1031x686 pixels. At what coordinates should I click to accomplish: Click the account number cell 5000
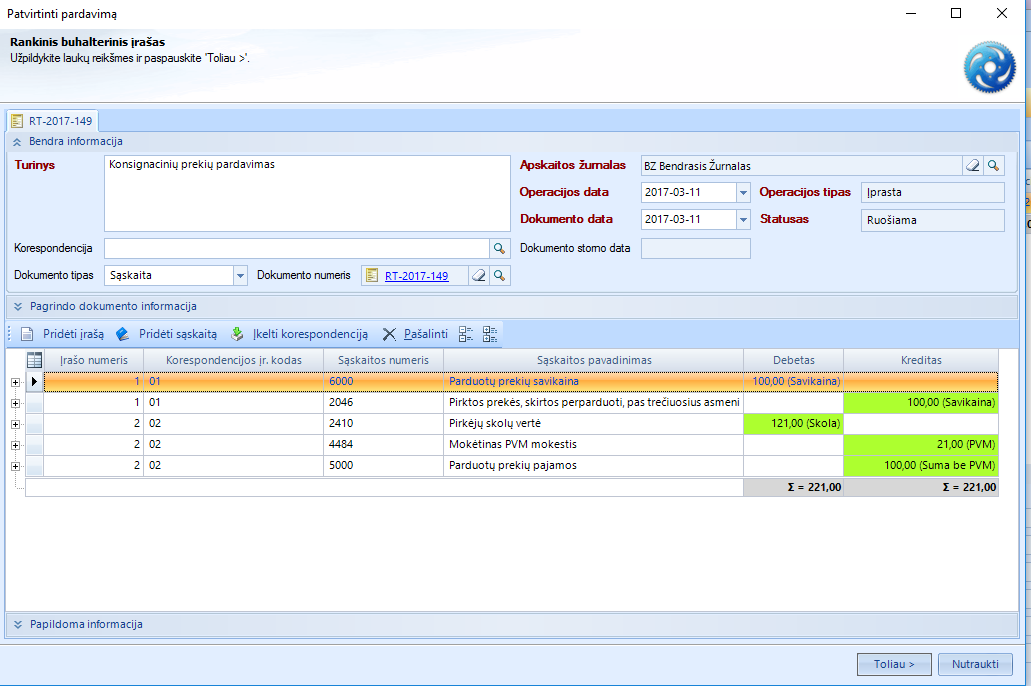[383, 466]
